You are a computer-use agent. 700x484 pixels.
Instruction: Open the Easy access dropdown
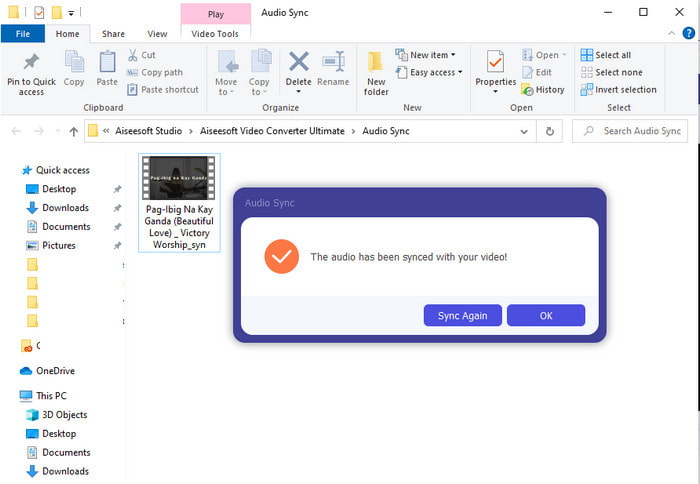[x=429, y=72]
